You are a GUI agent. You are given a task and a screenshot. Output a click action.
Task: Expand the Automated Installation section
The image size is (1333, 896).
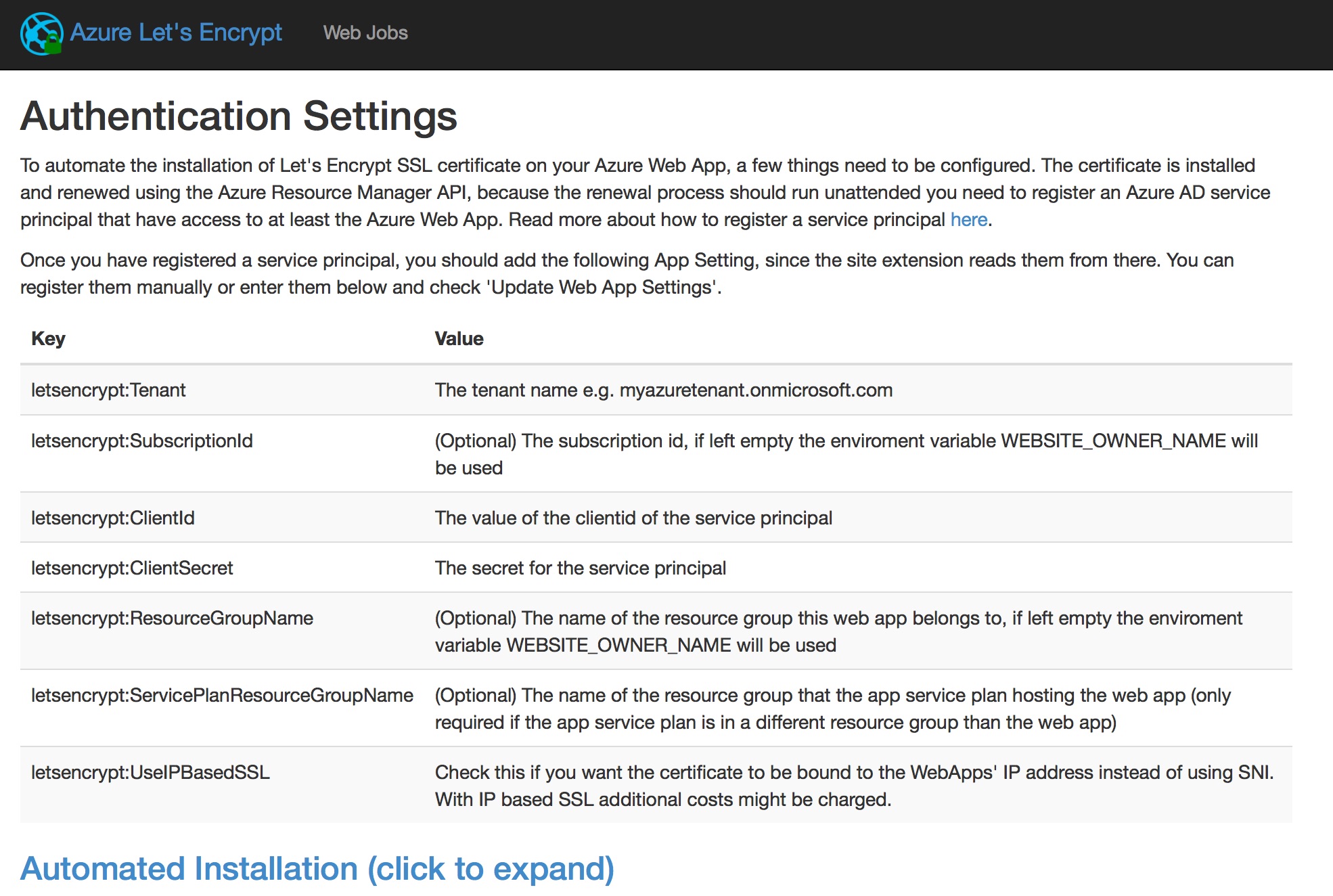(x=317, y=869)
